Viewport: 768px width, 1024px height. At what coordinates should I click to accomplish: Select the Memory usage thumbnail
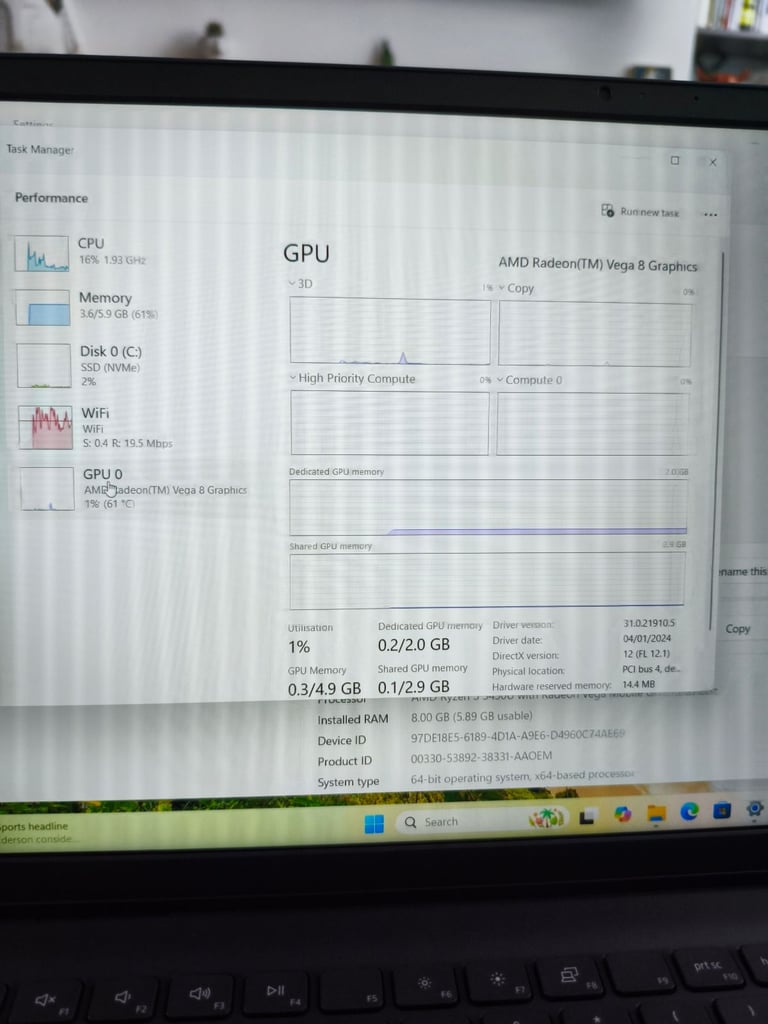click(42, 308)
